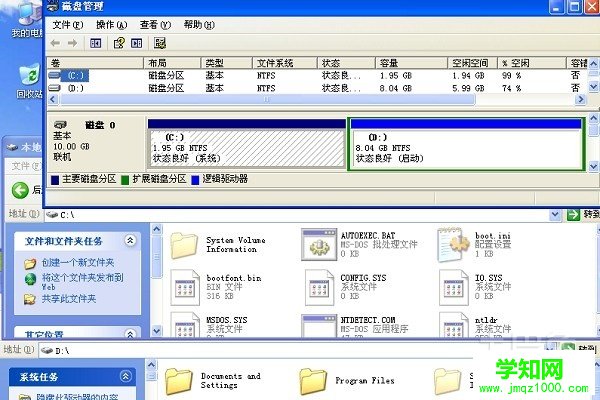Click the Disk 0 drive icon
Screen dimensions: 600x400
(60, 125)
